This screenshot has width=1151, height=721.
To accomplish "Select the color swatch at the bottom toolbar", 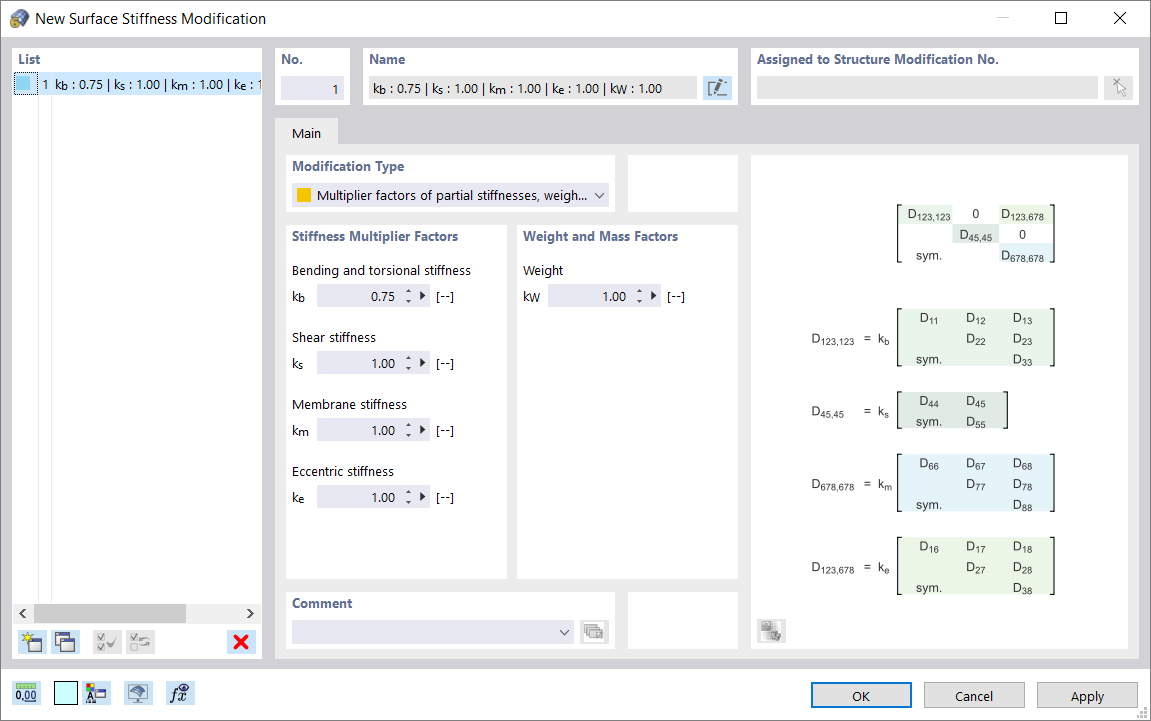I will click(x=65, y=692).
